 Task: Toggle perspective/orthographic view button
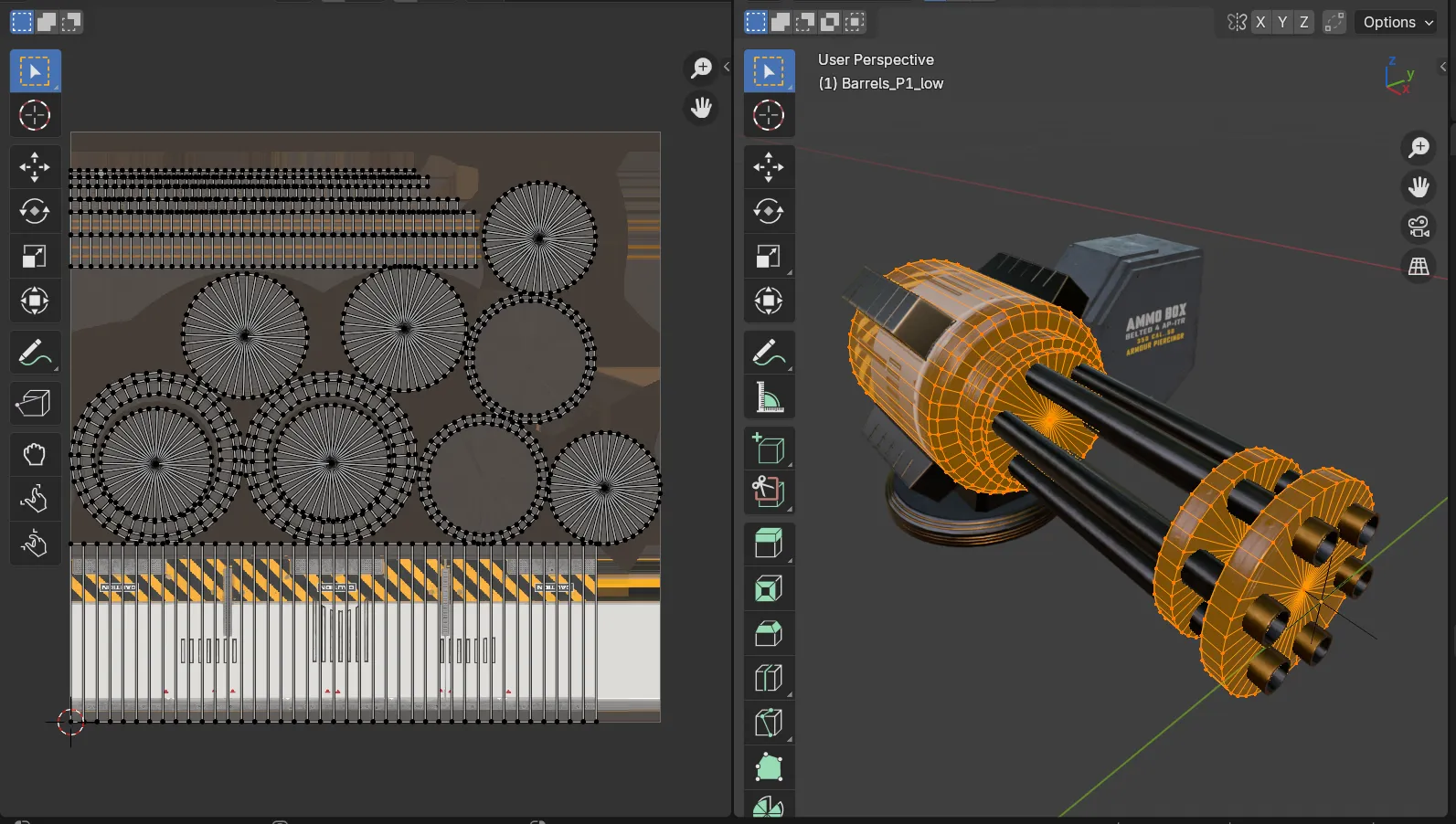pyautogui.click(x=1419, y=267)
